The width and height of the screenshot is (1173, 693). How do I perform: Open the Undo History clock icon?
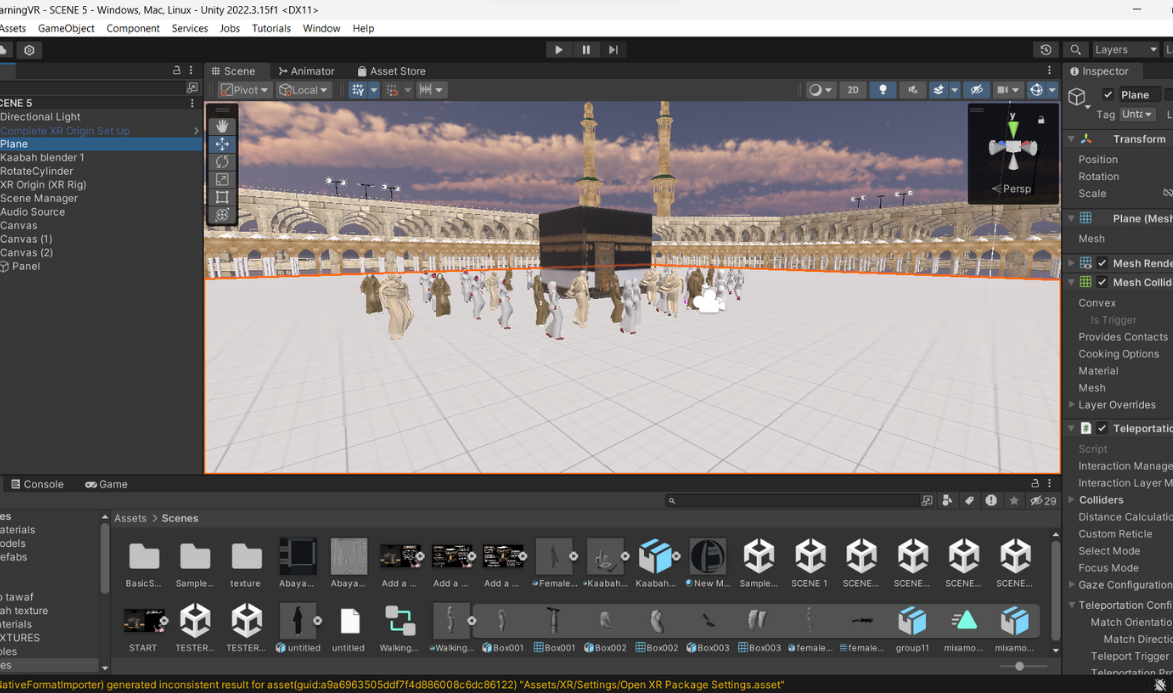coord(1045,50)
